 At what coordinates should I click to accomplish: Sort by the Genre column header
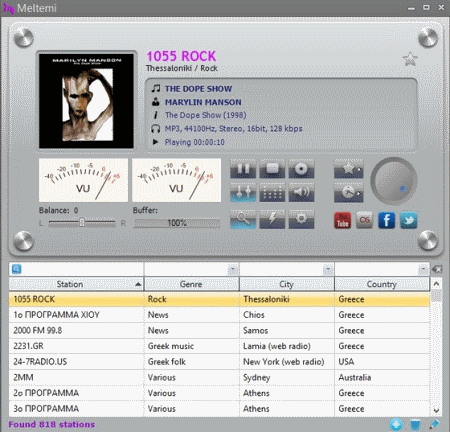(192, 284)
